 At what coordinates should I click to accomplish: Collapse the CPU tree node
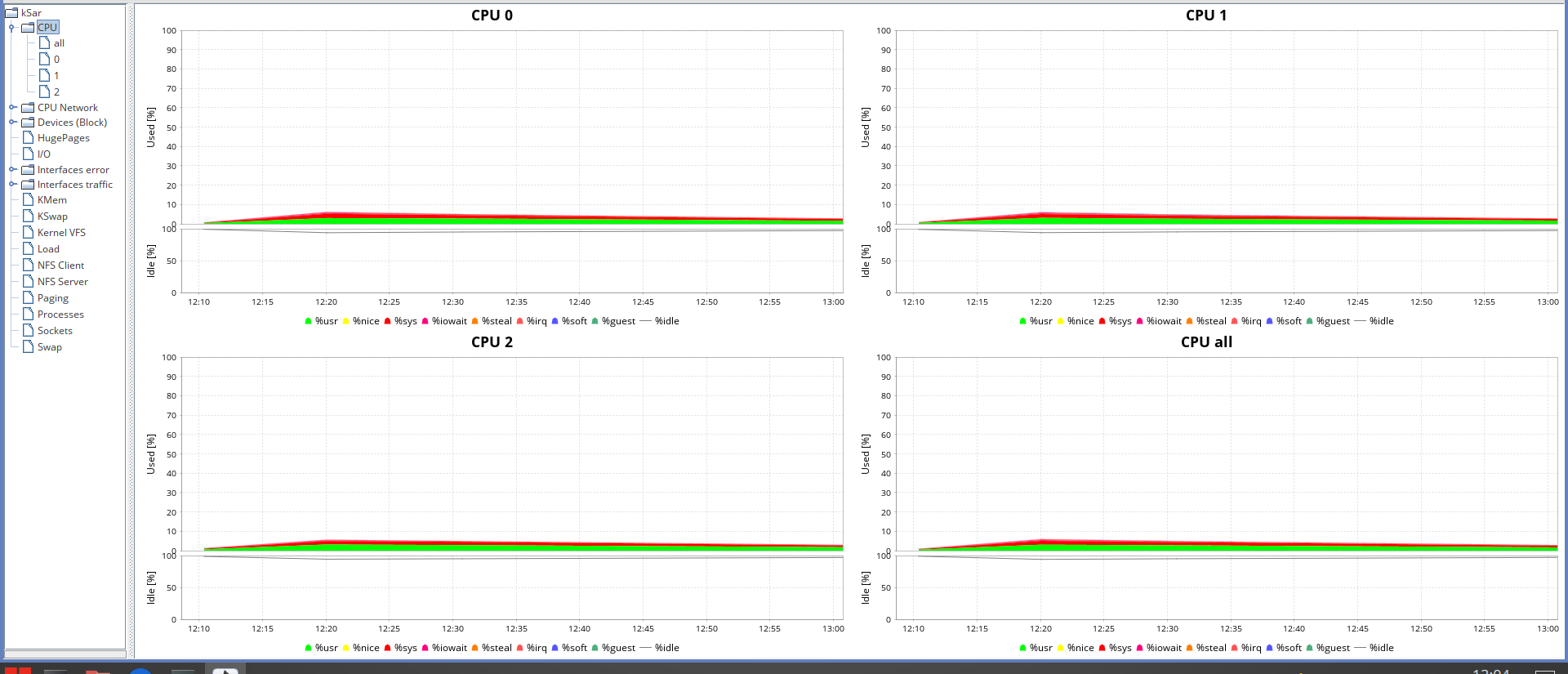[x=12, y=28]
